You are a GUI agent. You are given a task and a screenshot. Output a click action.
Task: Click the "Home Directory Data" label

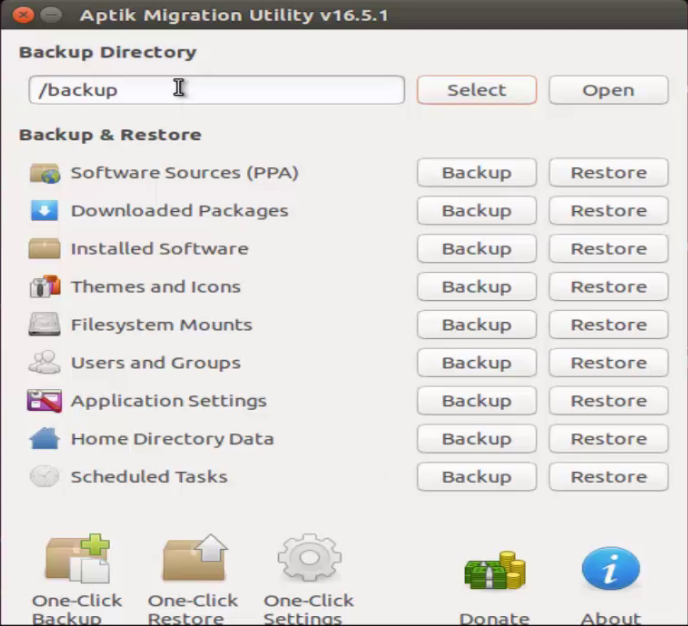172,439
